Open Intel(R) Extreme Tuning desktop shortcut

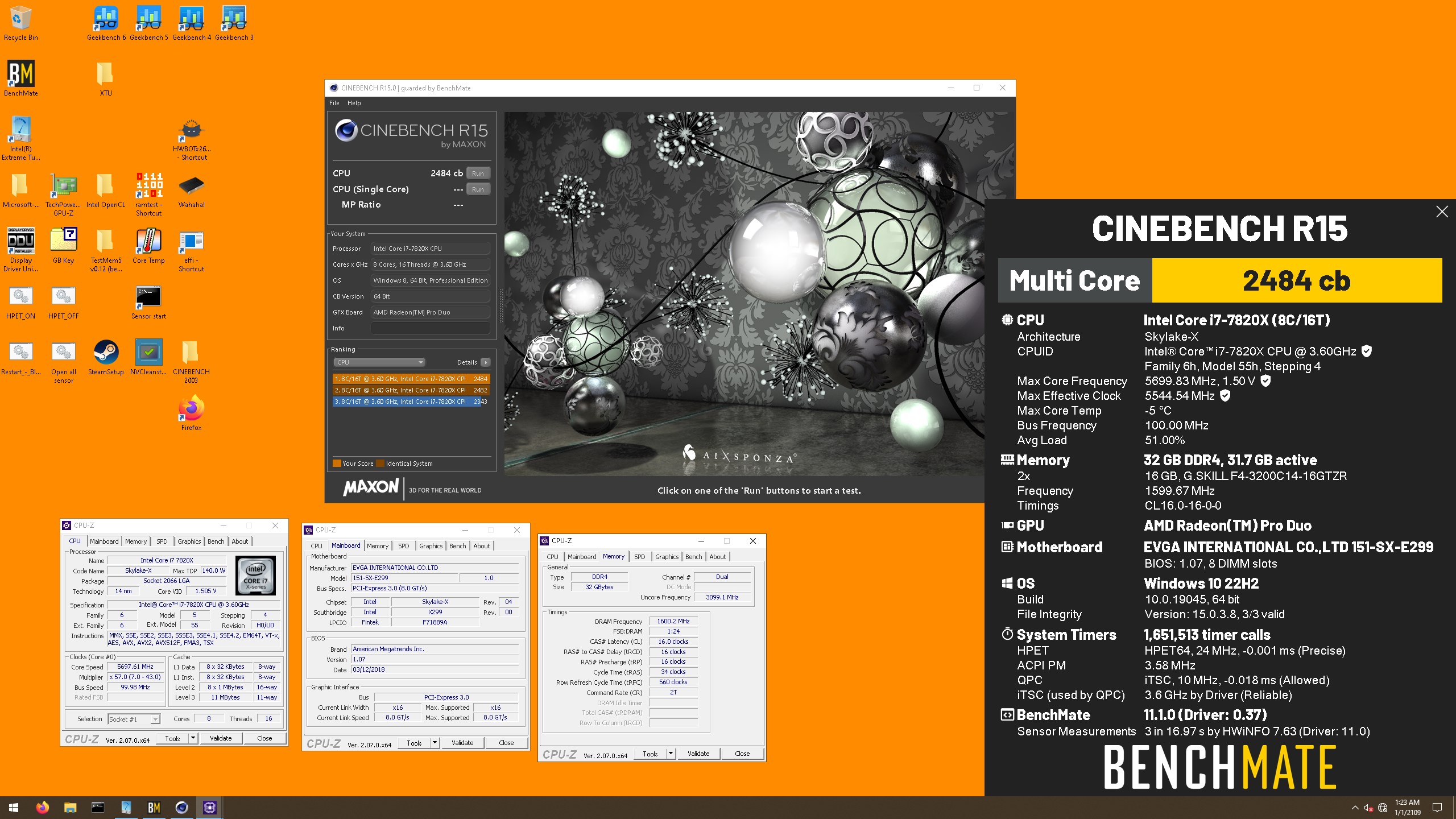[21, 138]
